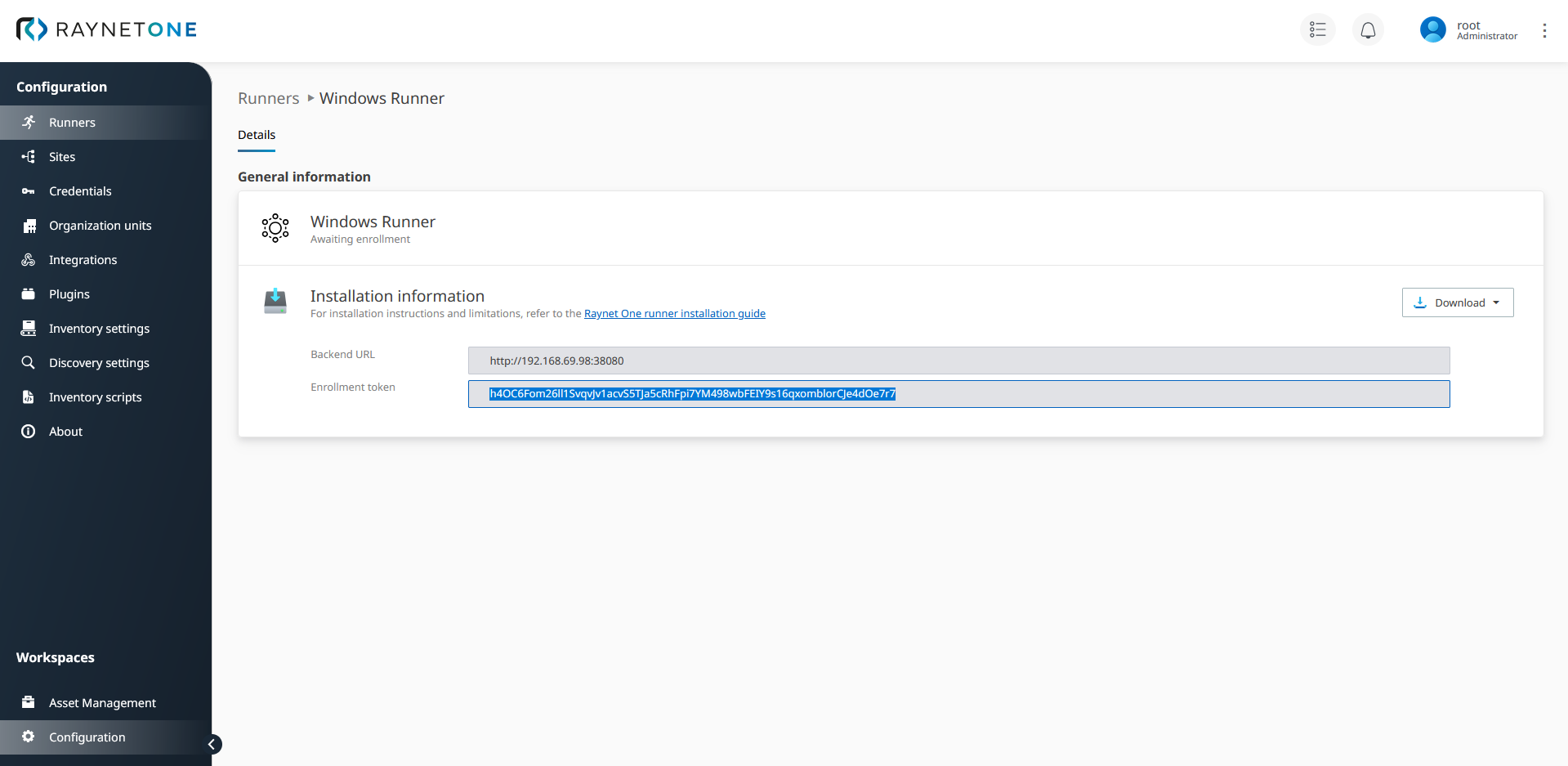Collapse the sidebar with the chevron
This screenshot has height=766, width=1568.
212,744
